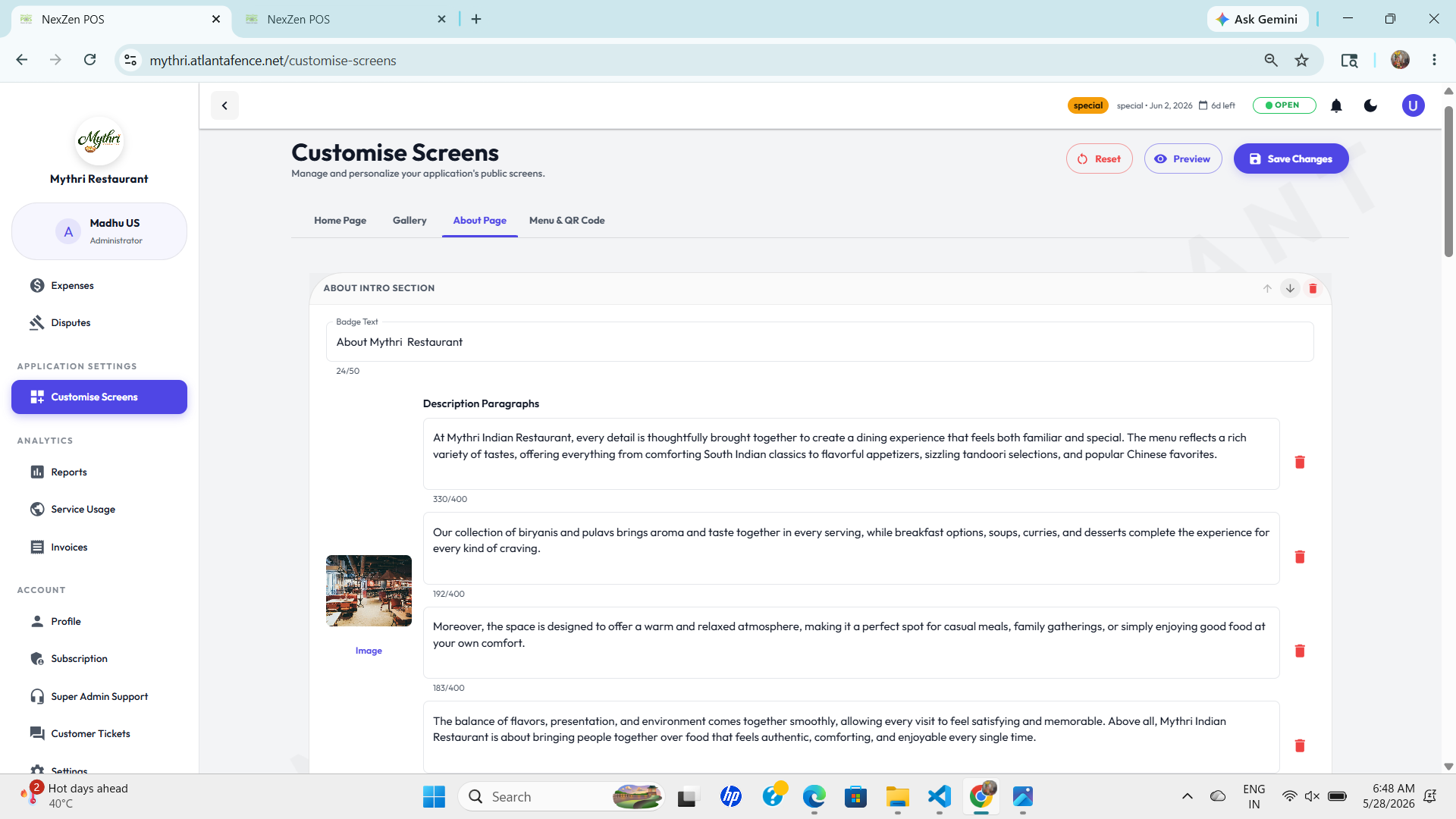
Task: Open Chrome three-dot menu
Action: coord(1434,60)
